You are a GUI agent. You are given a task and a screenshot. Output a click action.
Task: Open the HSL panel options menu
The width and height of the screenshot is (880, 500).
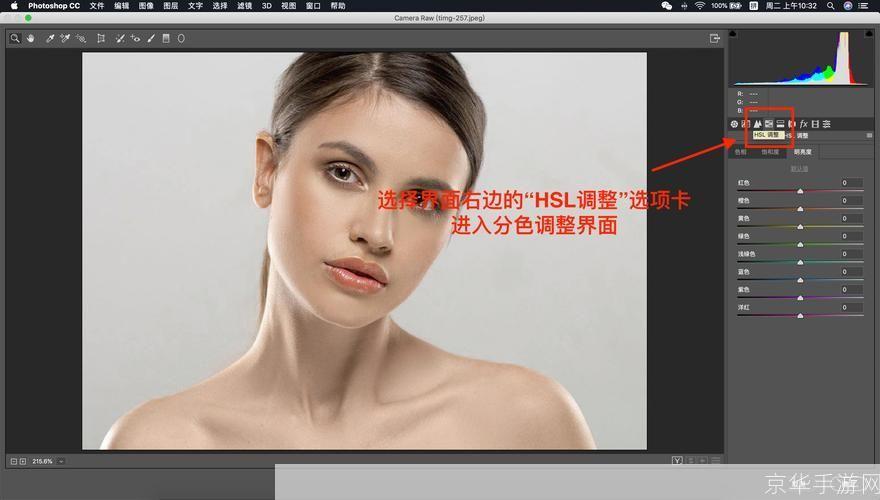869,136
